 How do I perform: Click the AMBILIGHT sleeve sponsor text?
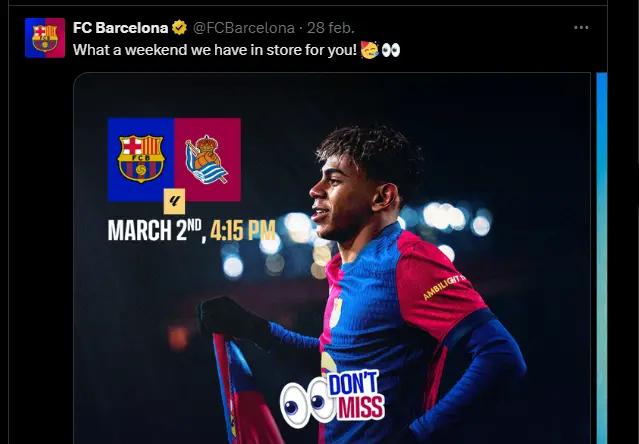pyautogui.click(x=443, y=287)
